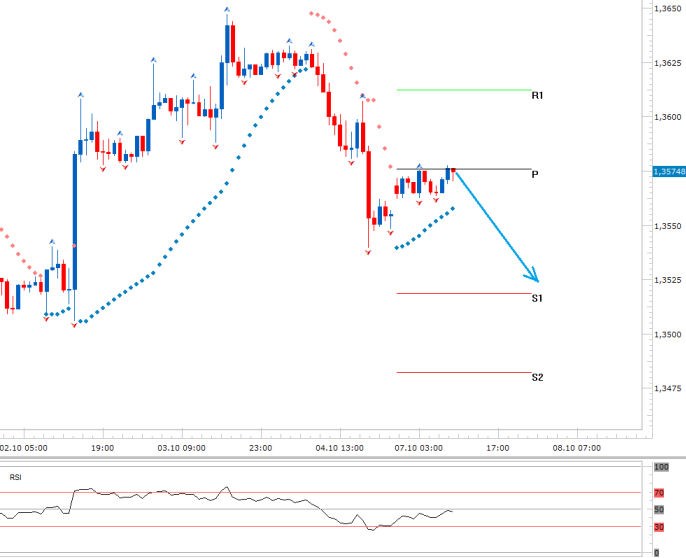Click the RSI 50 level label
686x558 pixels.
pyautogui.click(x=659, y=510)
